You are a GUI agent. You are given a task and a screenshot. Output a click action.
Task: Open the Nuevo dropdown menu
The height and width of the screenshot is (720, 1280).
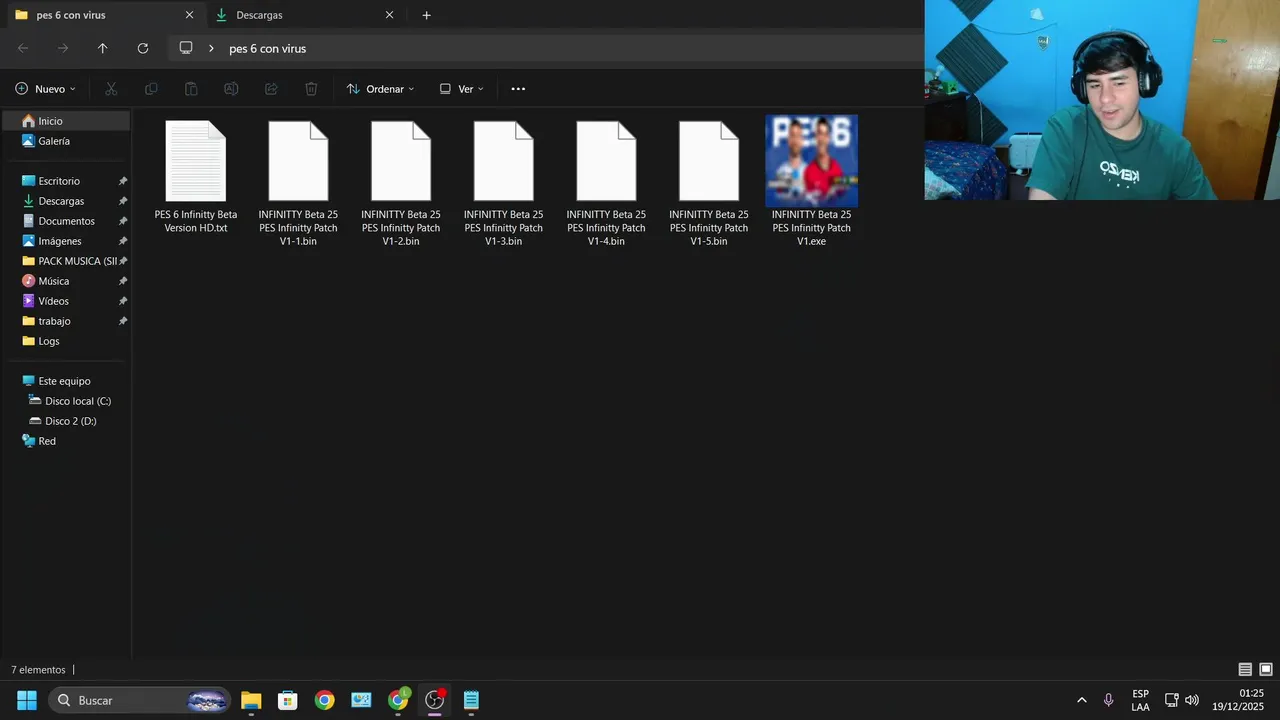coord(45,89)
